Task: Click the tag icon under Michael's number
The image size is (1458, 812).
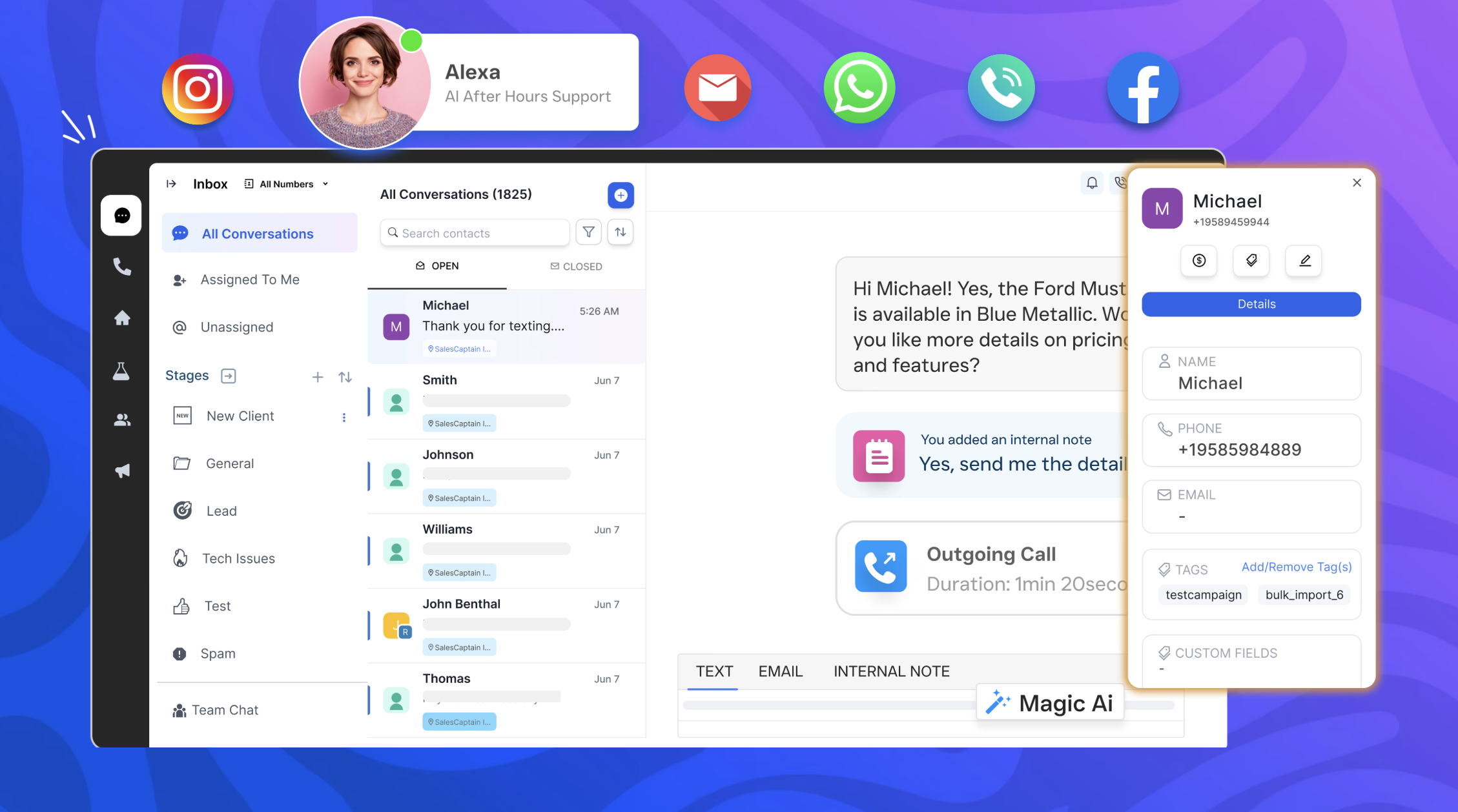Action: click(1251, 261)
